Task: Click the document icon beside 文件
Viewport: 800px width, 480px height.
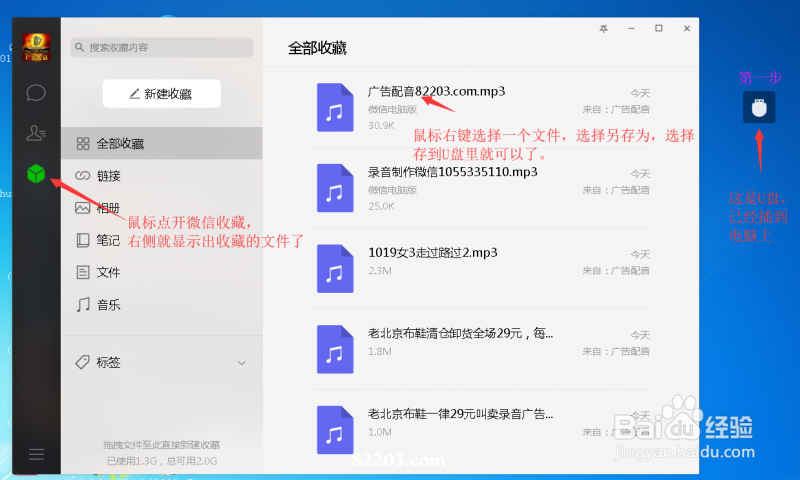Action: (x=83, y=272)
